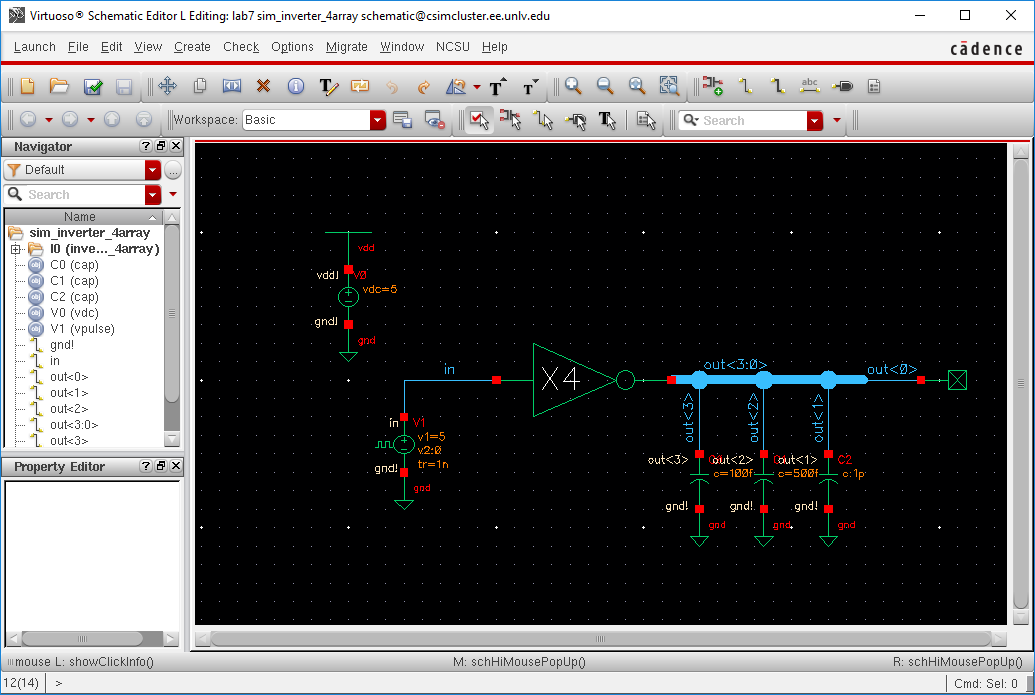The width and height of the screenshot is (1035, 695).
Task: Expand the I0 inverter array tree node
Action: click(16, 249)
